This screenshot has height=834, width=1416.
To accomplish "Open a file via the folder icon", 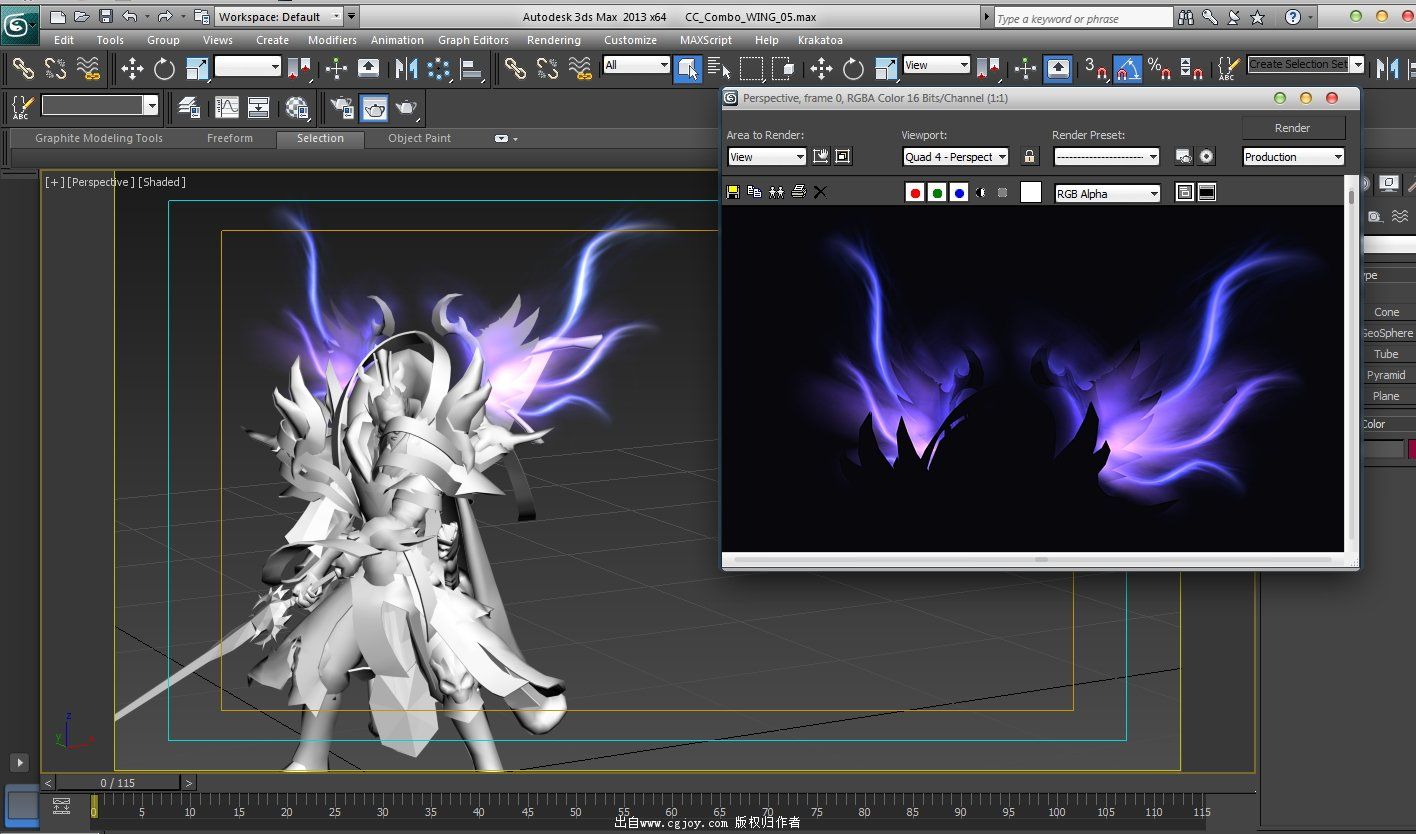I will [81, 17].
